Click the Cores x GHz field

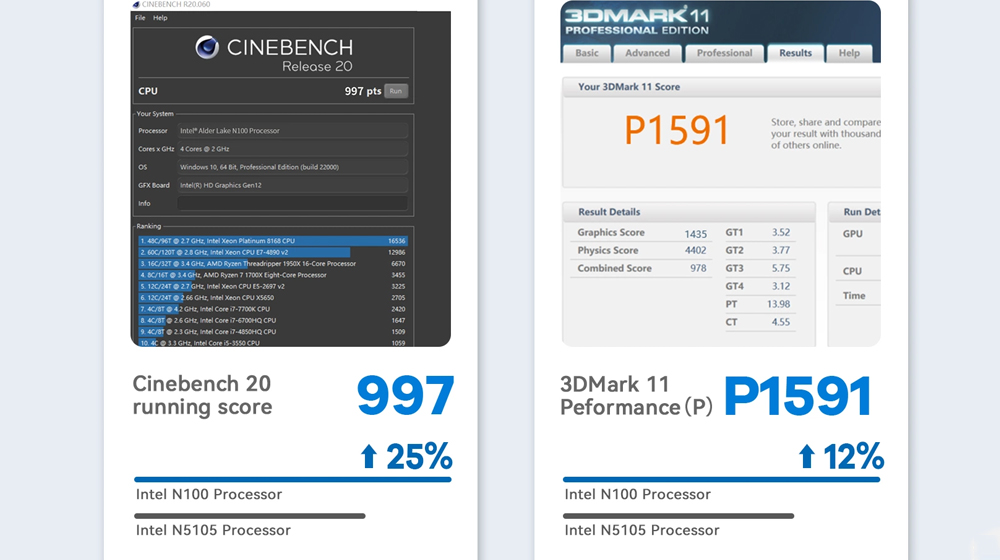coord(292,149)
